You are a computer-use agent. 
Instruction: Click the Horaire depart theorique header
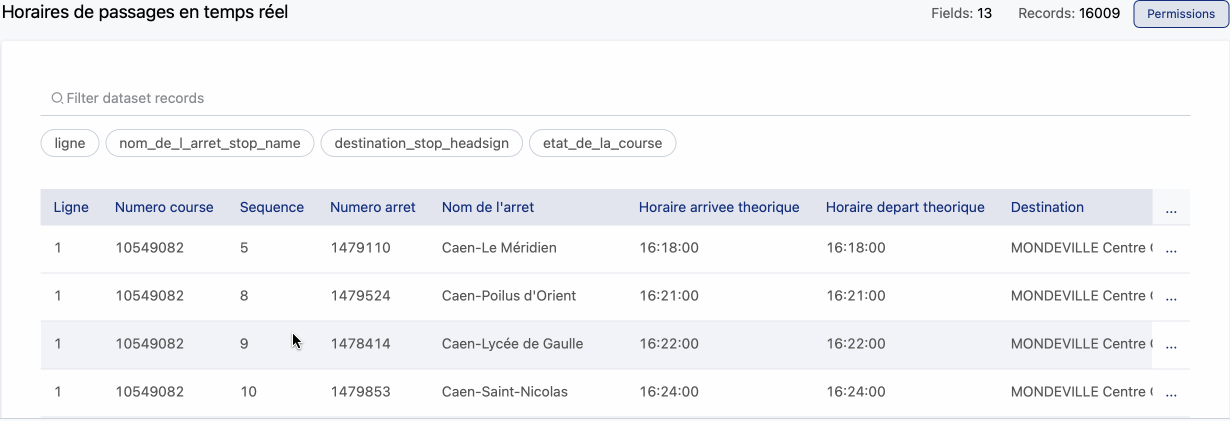[x=905, y=207]
